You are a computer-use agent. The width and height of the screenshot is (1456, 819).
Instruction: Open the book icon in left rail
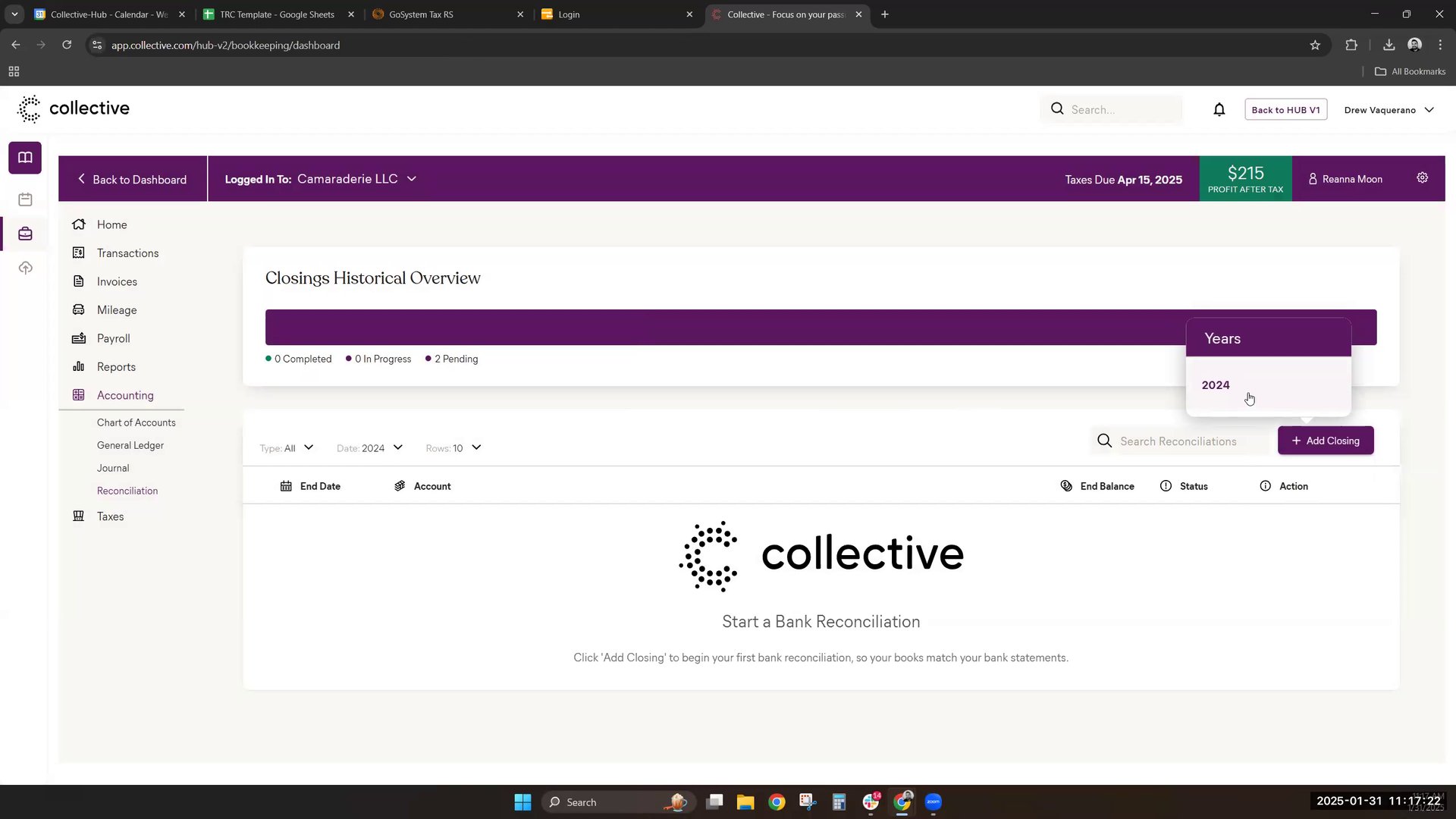[25, 158]
